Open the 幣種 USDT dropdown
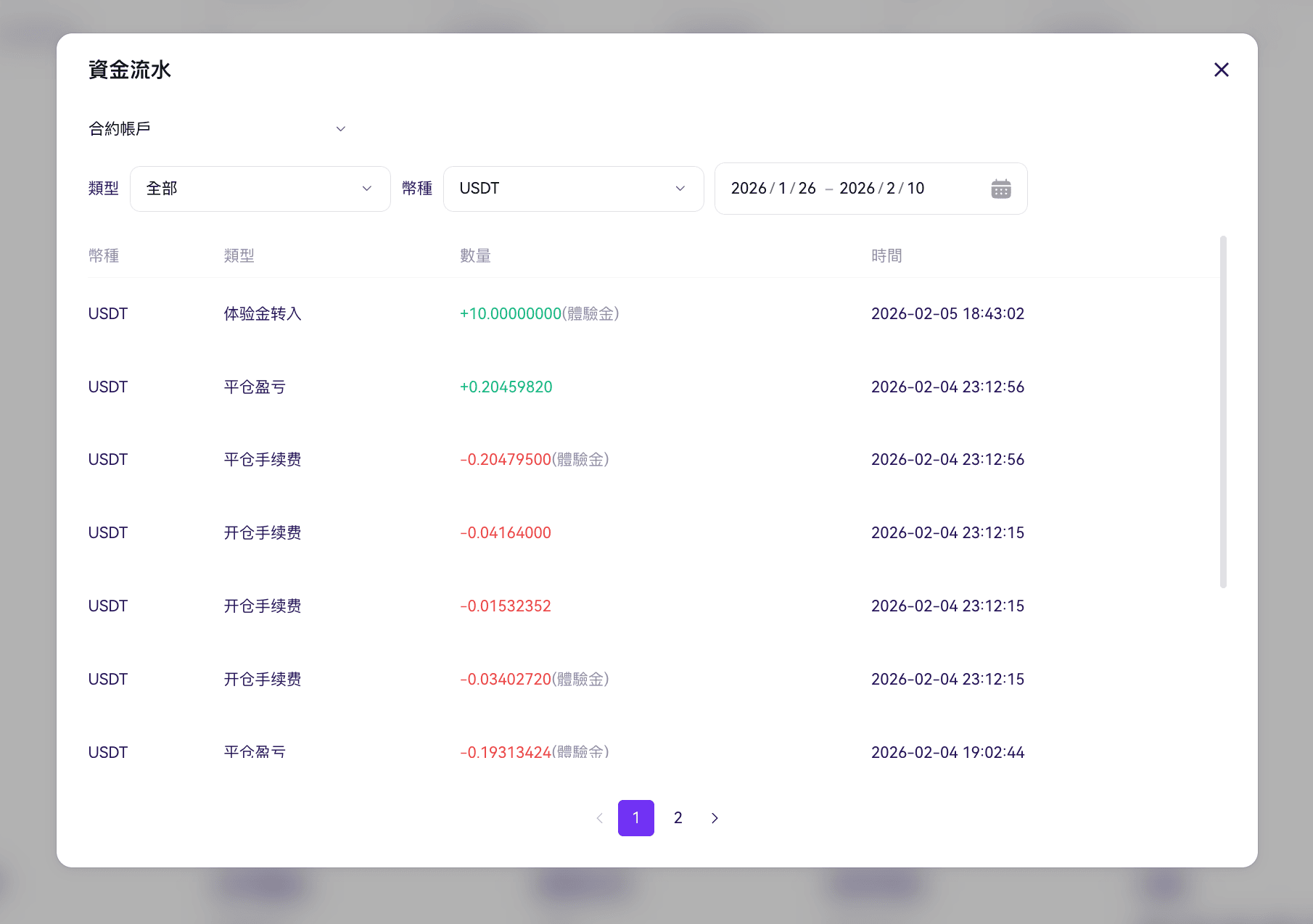 574,189
